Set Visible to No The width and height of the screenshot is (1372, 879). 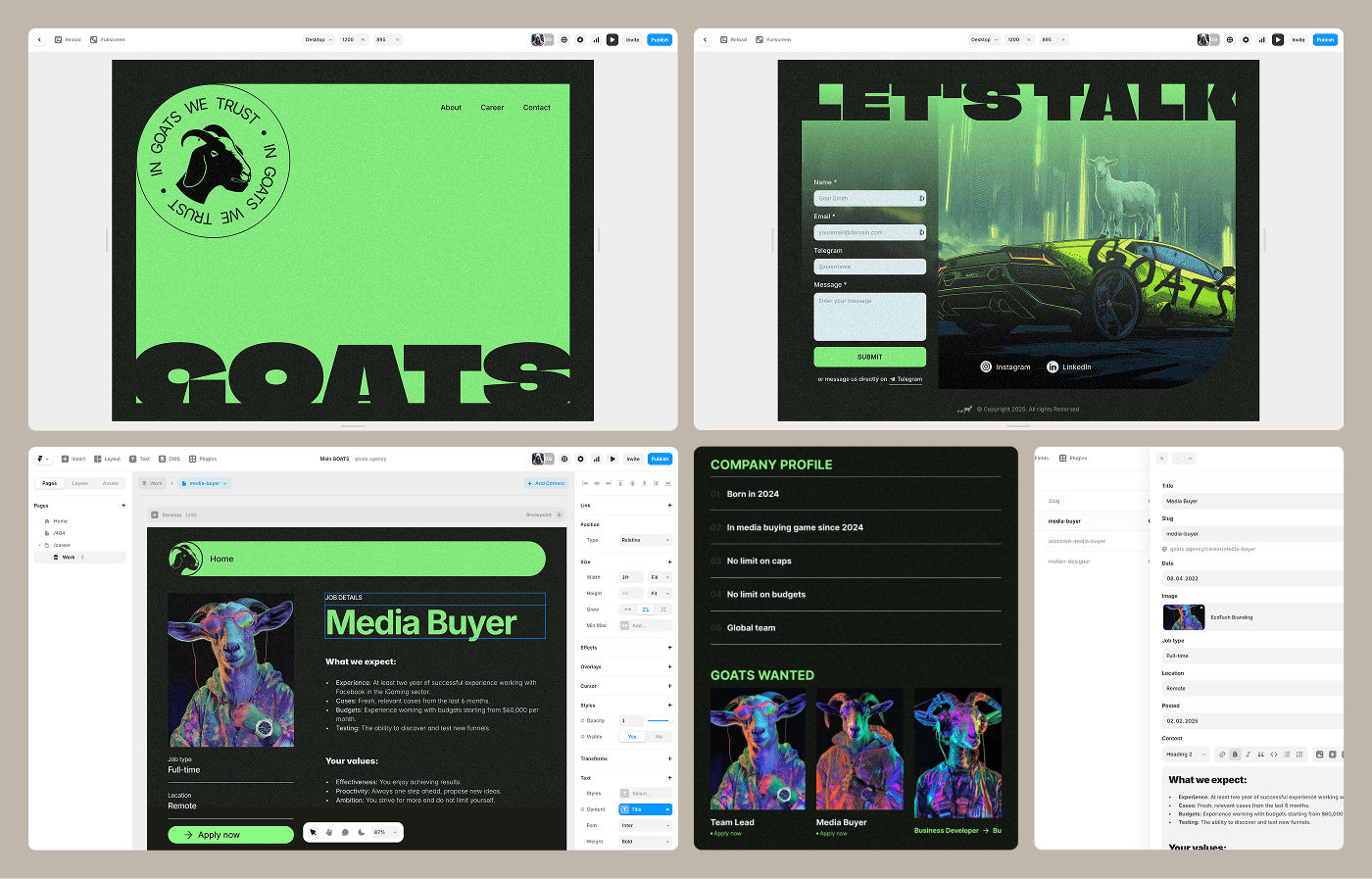tap(659, 737)
